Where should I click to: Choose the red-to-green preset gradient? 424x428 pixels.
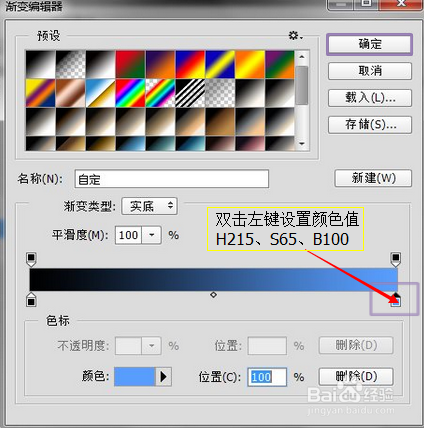[x=130, y=64]
